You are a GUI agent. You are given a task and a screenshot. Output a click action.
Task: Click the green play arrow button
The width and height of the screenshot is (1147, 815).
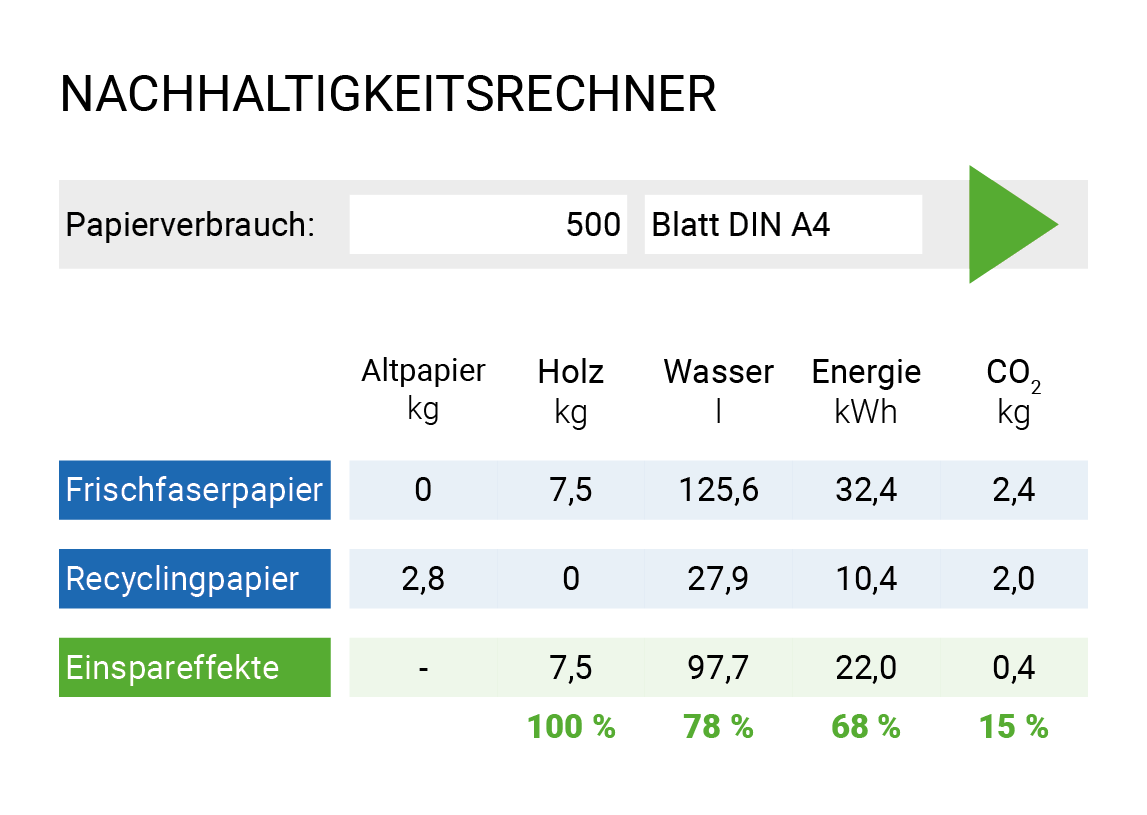1006,224
